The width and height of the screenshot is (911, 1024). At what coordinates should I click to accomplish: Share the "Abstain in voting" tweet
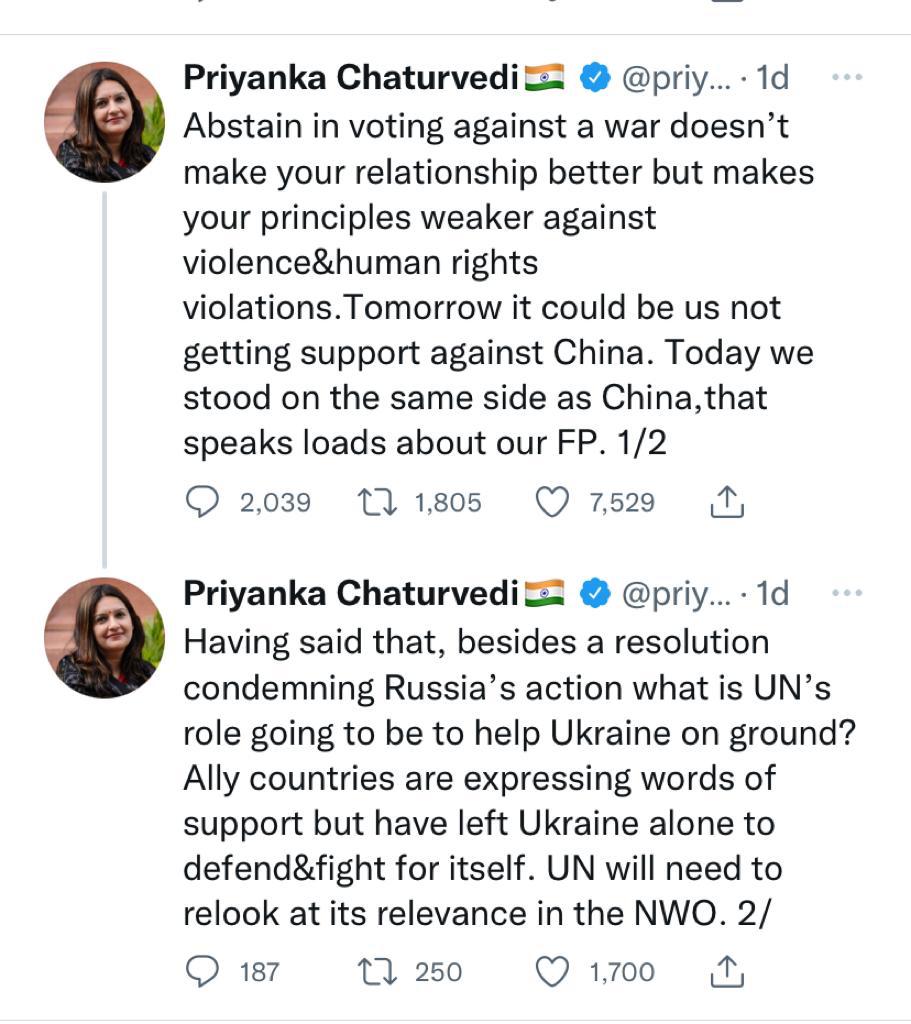point(727,501)
